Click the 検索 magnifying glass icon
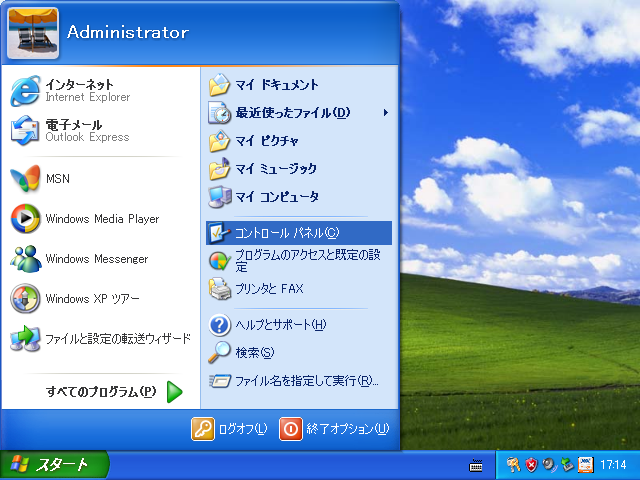 [220, 352]
